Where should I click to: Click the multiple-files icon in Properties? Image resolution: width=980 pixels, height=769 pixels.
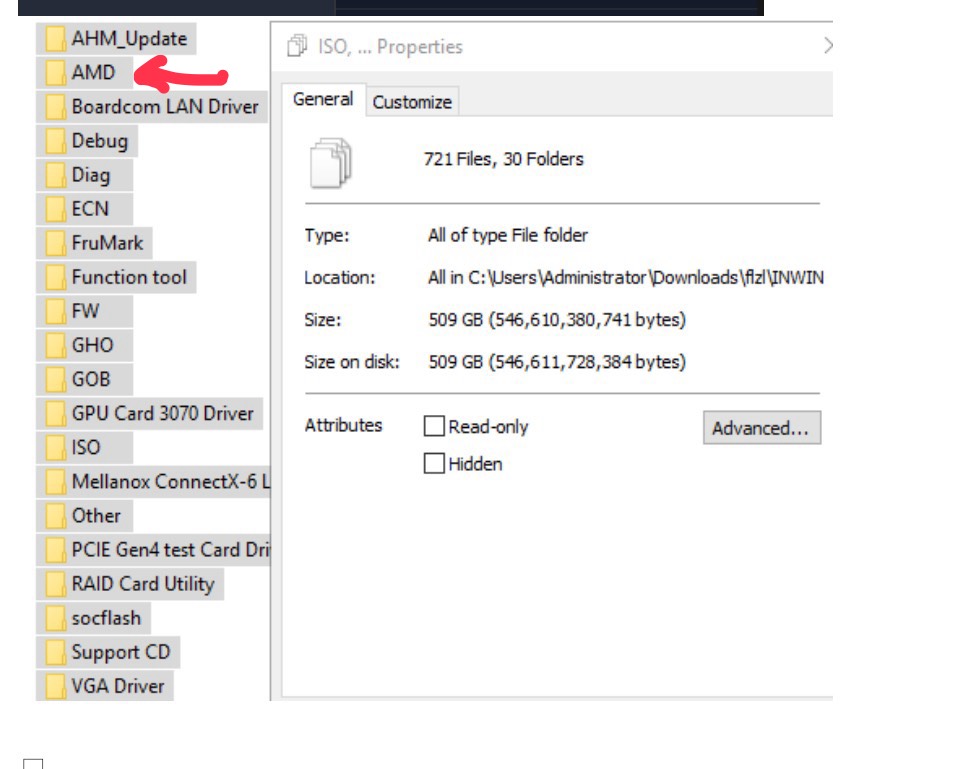[331, 163]
